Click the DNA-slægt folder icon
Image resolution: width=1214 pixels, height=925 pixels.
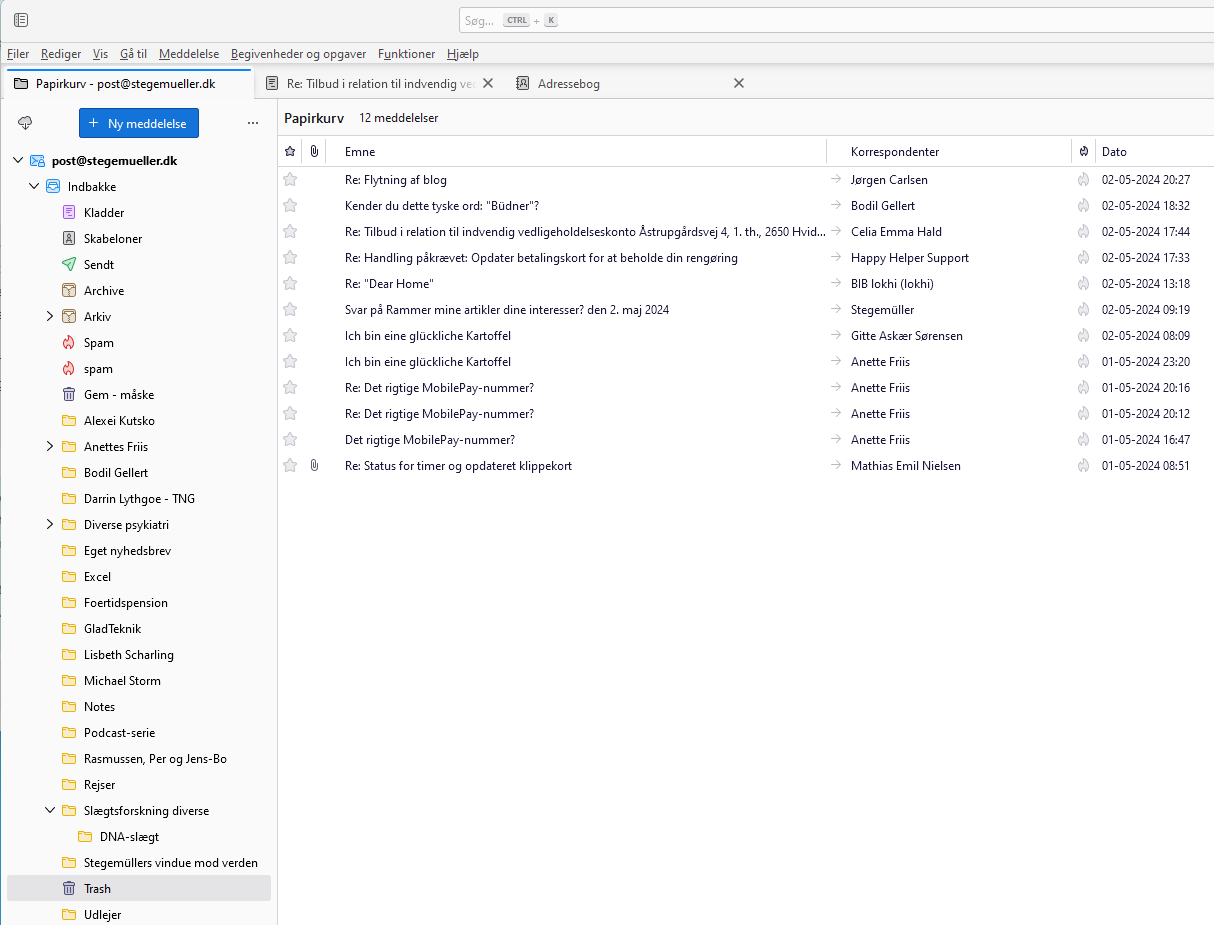pos(85,837)
